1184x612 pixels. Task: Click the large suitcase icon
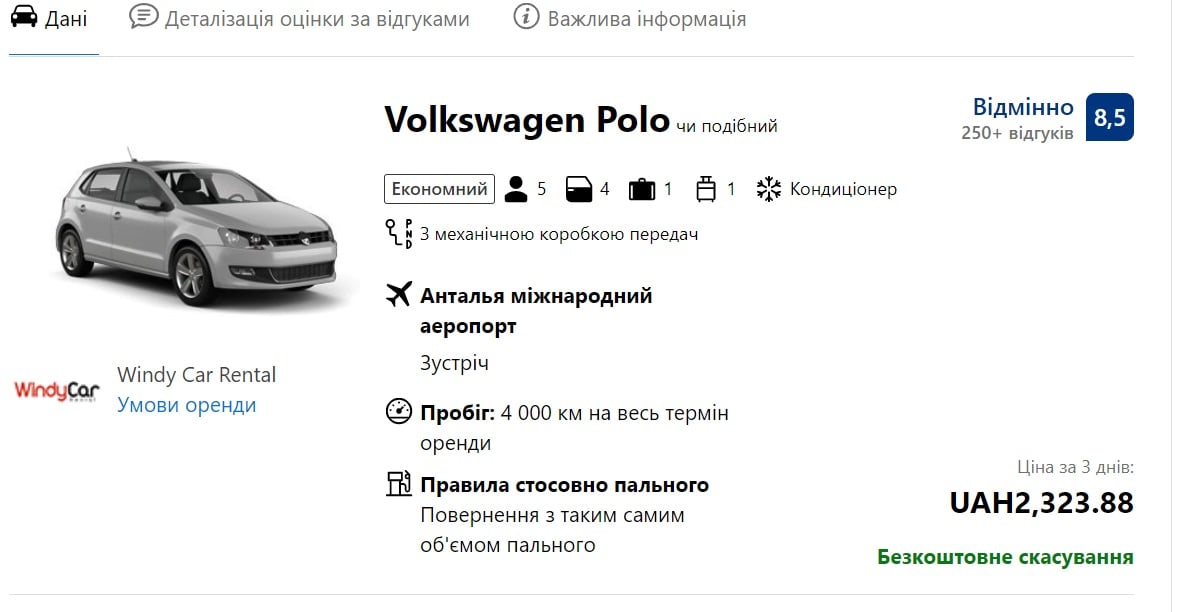642,189
